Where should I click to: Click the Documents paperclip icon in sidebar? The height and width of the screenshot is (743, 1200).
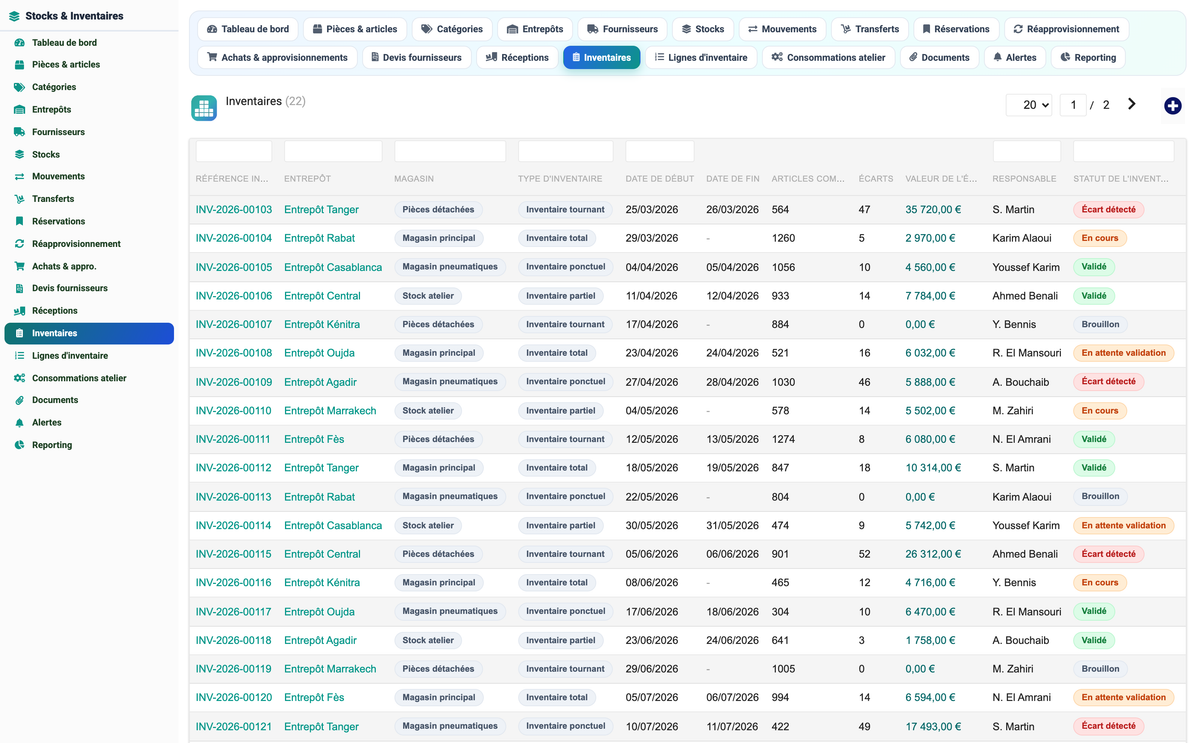click(x=19, y=400)
